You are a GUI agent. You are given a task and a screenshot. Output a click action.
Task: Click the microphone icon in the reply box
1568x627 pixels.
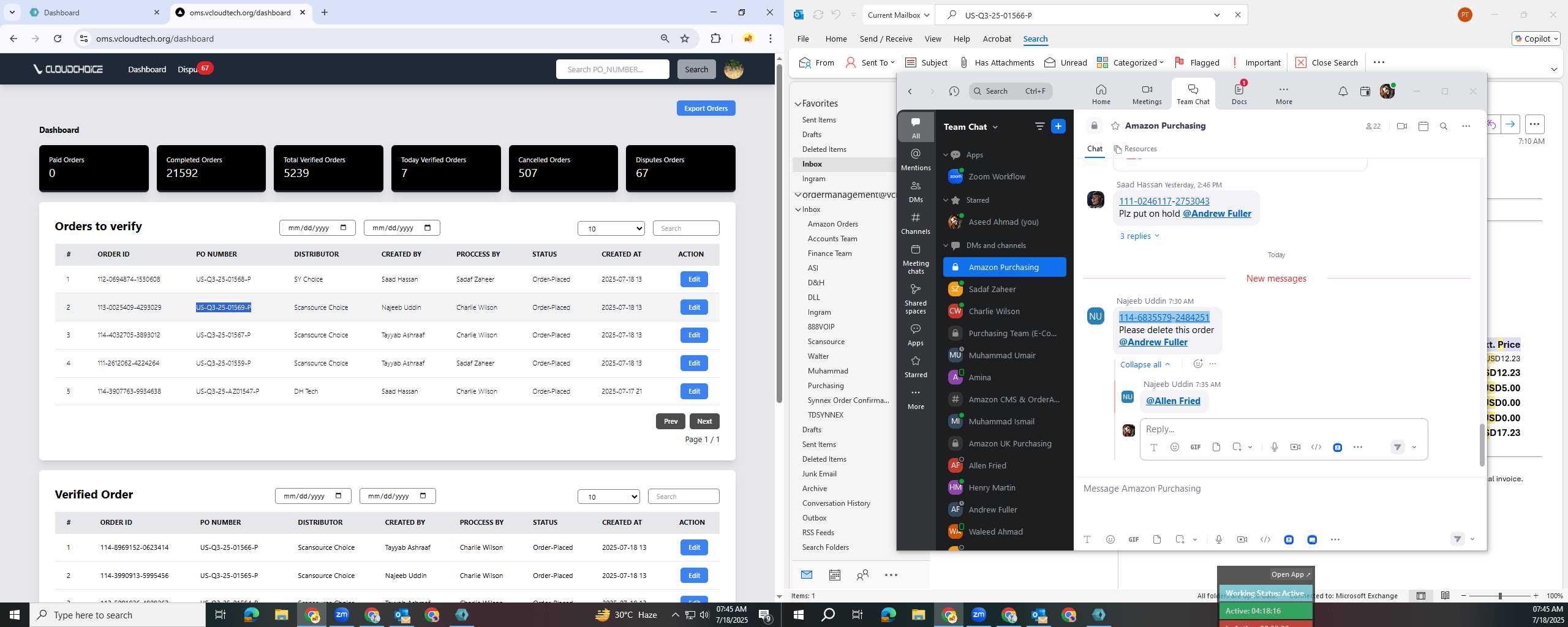1274,447
